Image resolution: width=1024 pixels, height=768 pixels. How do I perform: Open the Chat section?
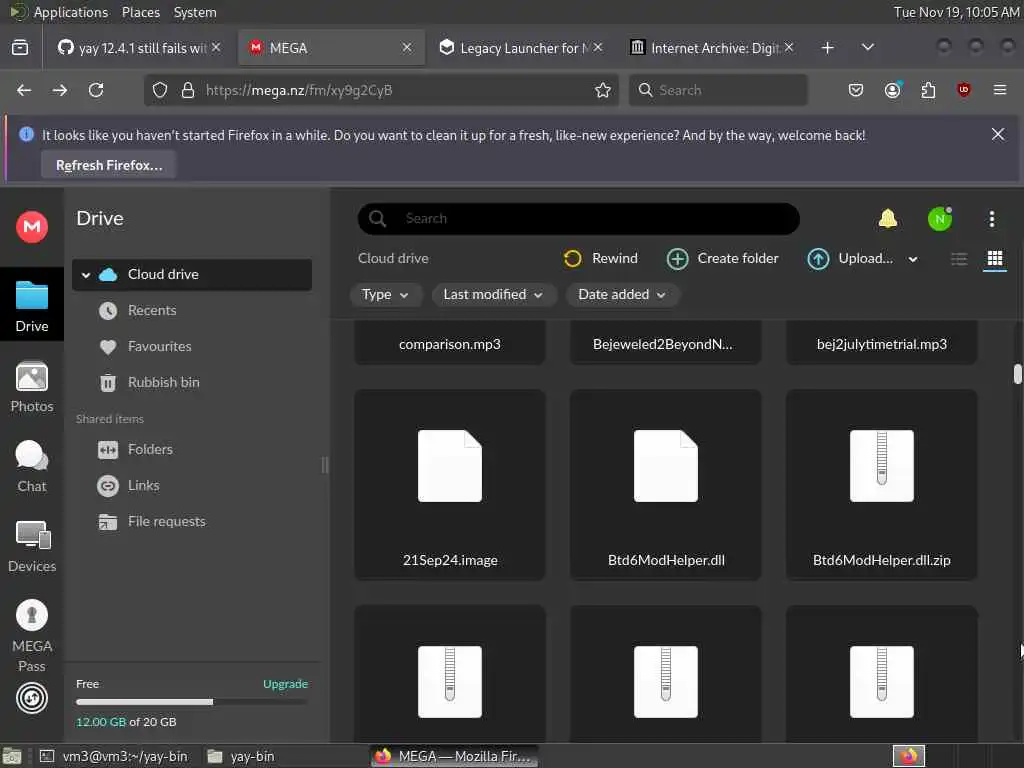(x=31, y=466)
